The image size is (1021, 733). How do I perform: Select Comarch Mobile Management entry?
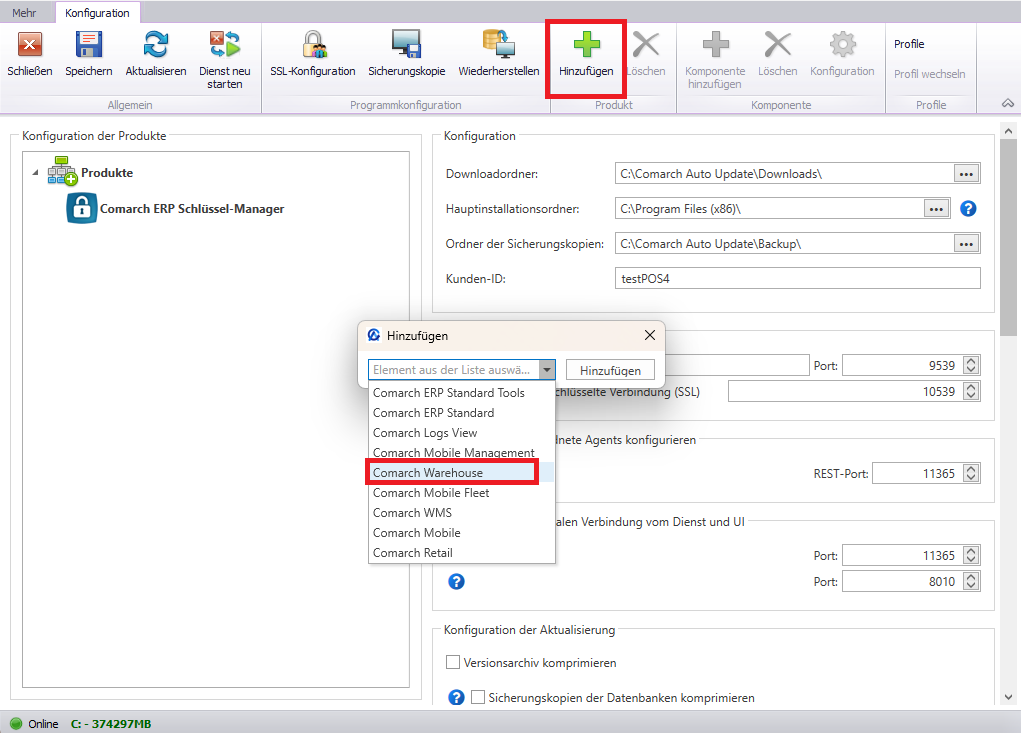(462, 452)
